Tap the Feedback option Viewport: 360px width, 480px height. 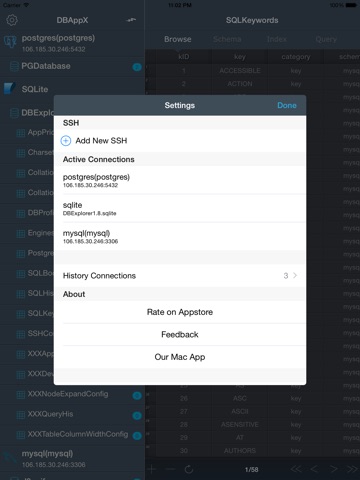coord(180,334)
